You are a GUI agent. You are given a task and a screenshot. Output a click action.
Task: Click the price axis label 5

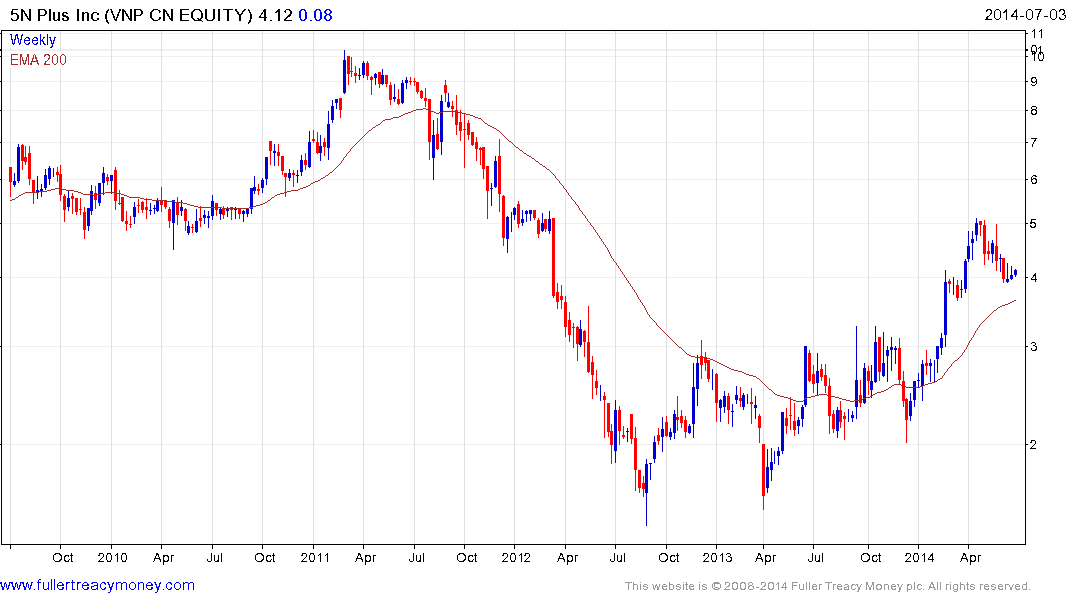(x=1033, y=224)
